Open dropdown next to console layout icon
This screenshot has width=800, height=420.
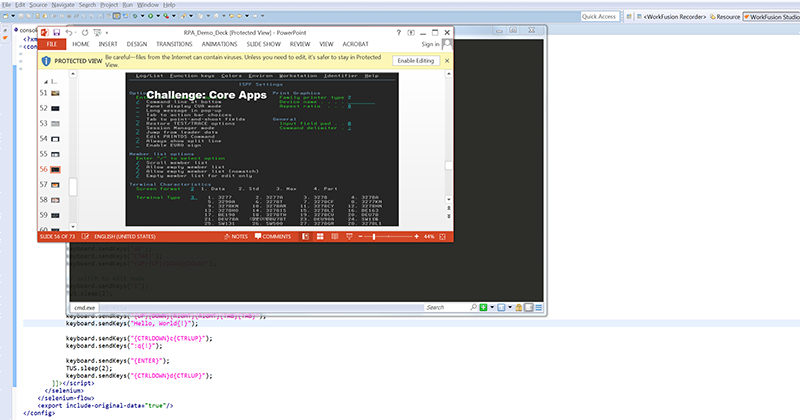tap(510, 307)
